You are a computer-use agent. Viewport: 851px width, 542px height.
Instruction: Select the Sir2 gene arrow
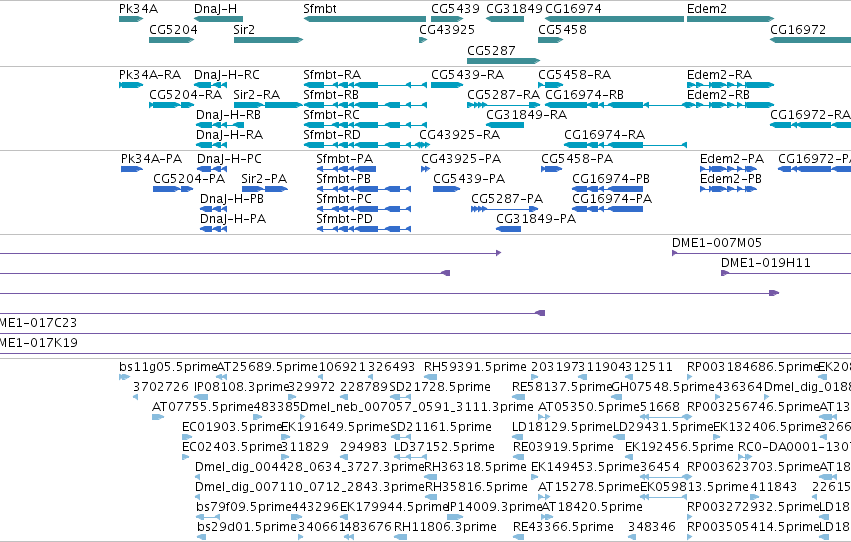click(268, 40)
